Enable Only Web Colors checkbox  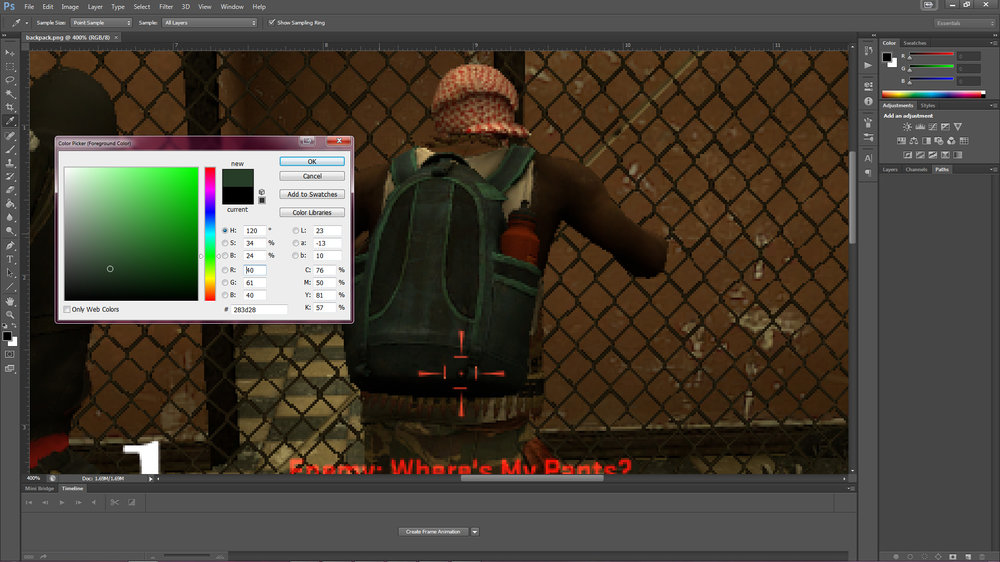pos(67,309)
